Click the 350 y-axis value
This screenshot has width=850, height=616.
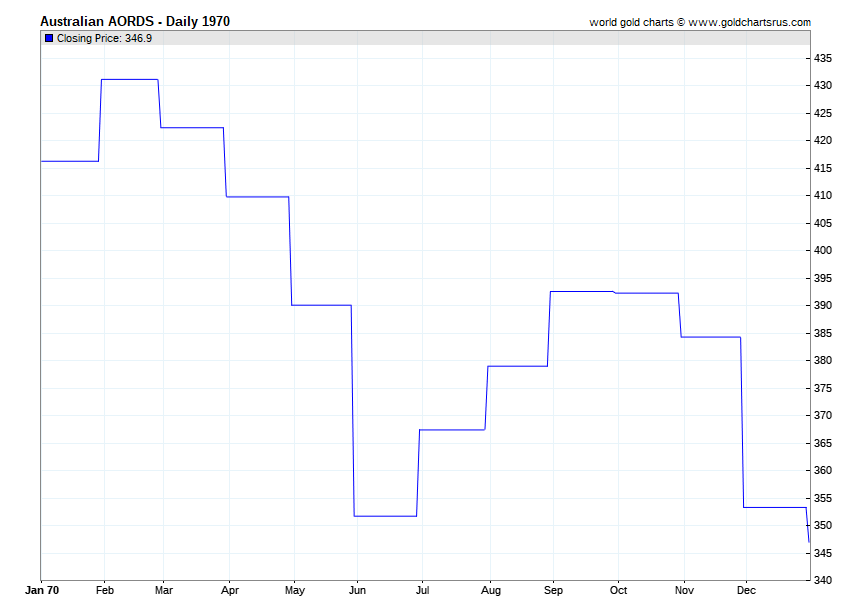pyautogui.click(x=823, y=525)
